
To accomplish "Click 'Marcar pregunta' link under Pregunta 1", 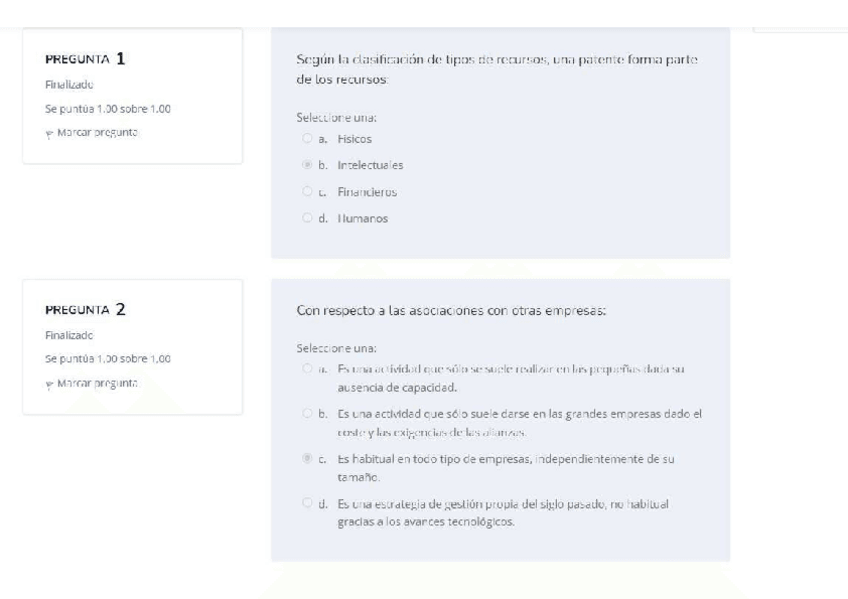I will click(x=97, y=133).
